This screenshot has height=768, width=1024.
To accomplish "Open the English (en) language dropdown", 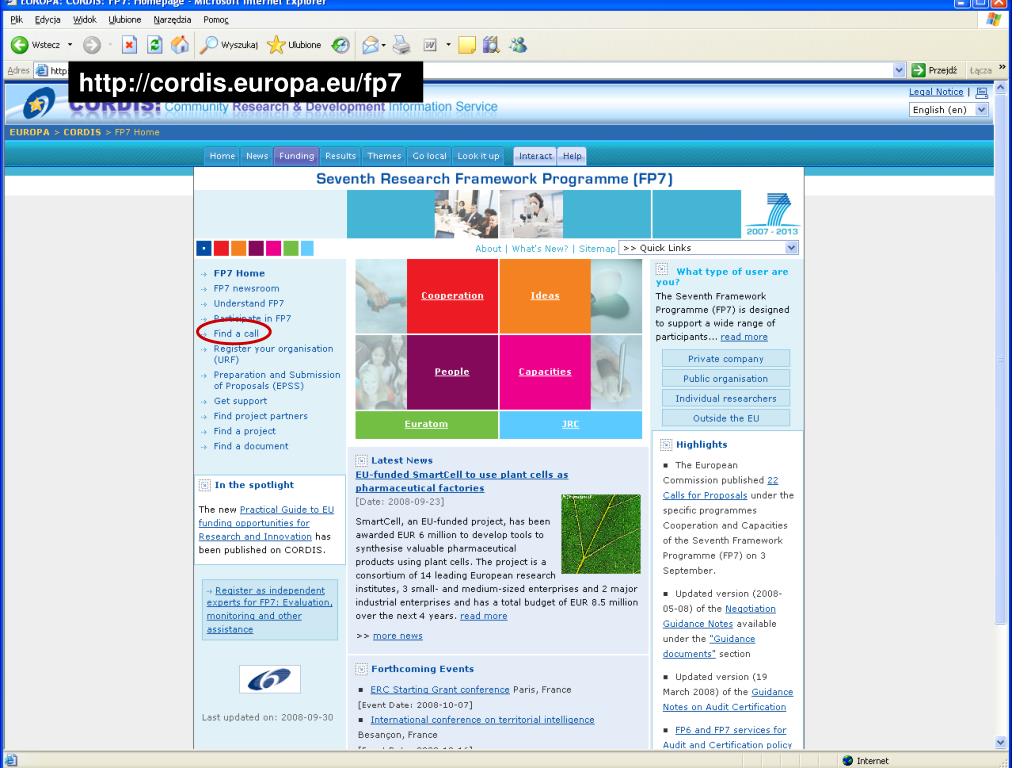I will click(949, 110).
